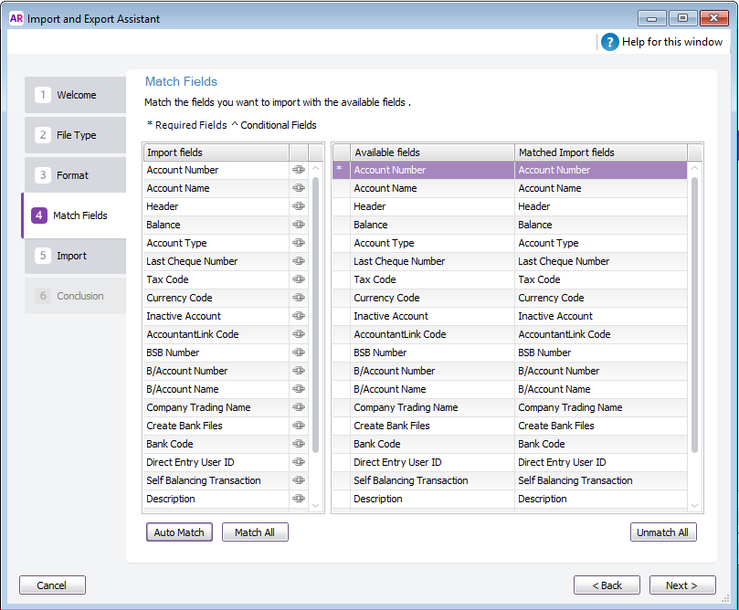This screenshot has width=739, height=610.
Task: Select the Import step
Action: click(x=75, y=256)
